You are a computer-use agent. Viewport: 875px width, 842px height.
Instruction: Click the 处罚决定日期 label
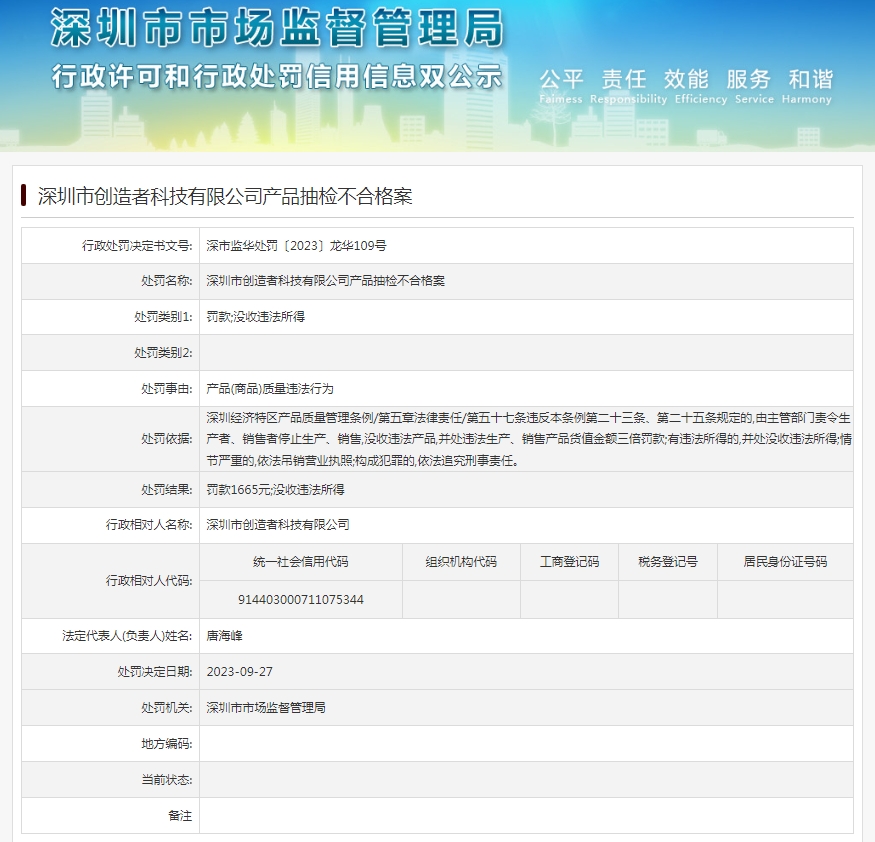tap(155, 672)
